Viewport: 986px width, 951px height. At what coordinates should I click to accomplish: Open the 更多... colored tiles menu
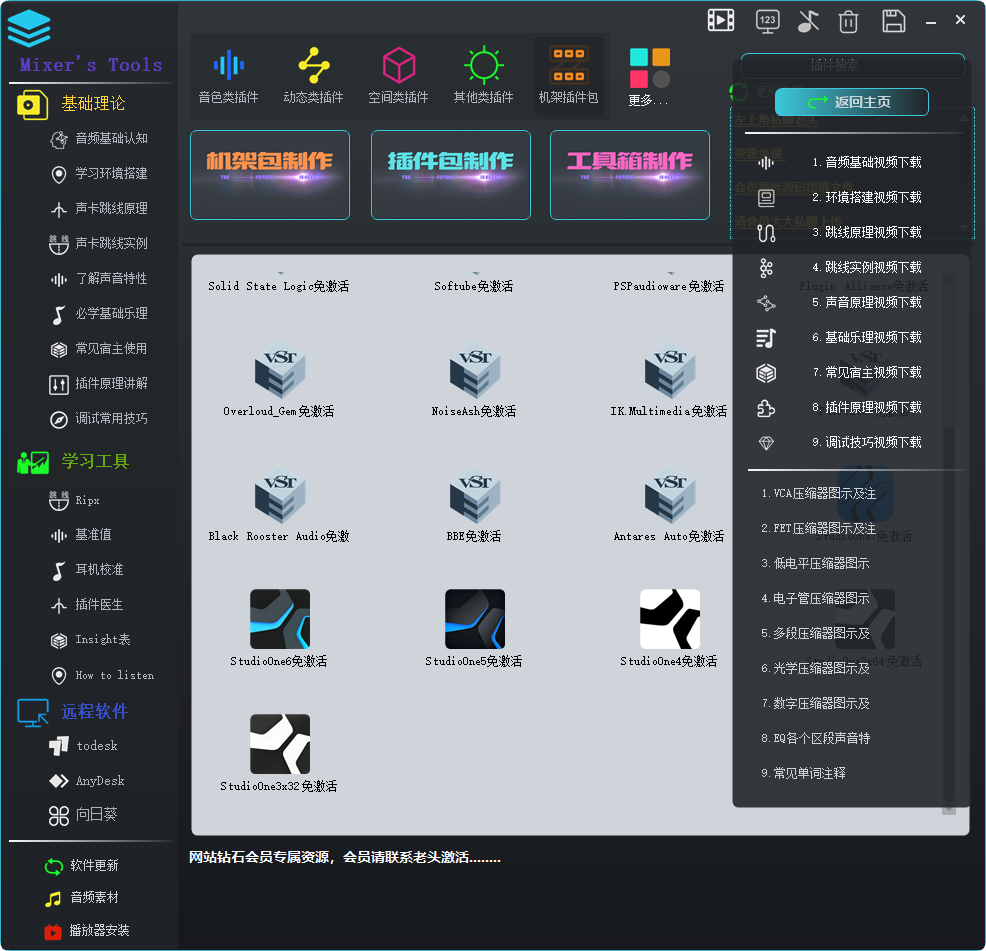click(649, 77)
